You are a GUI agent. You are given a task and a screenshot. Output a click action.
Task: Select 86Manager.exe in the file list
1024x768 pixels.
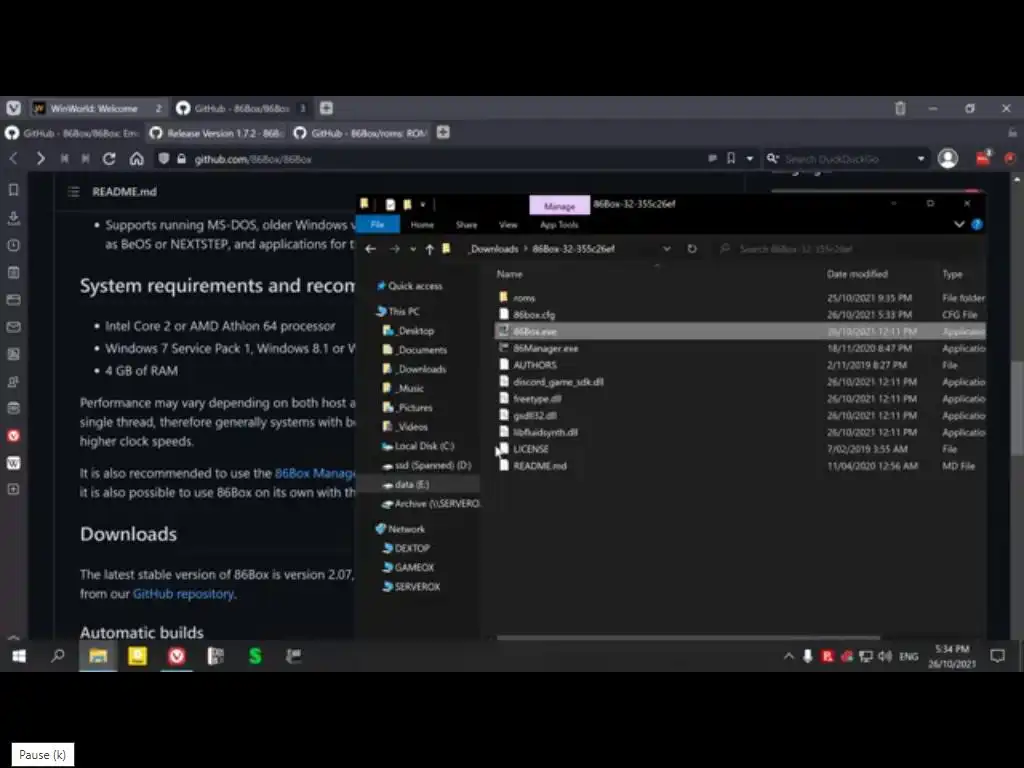pyautogui.click(x=545, y=348)
